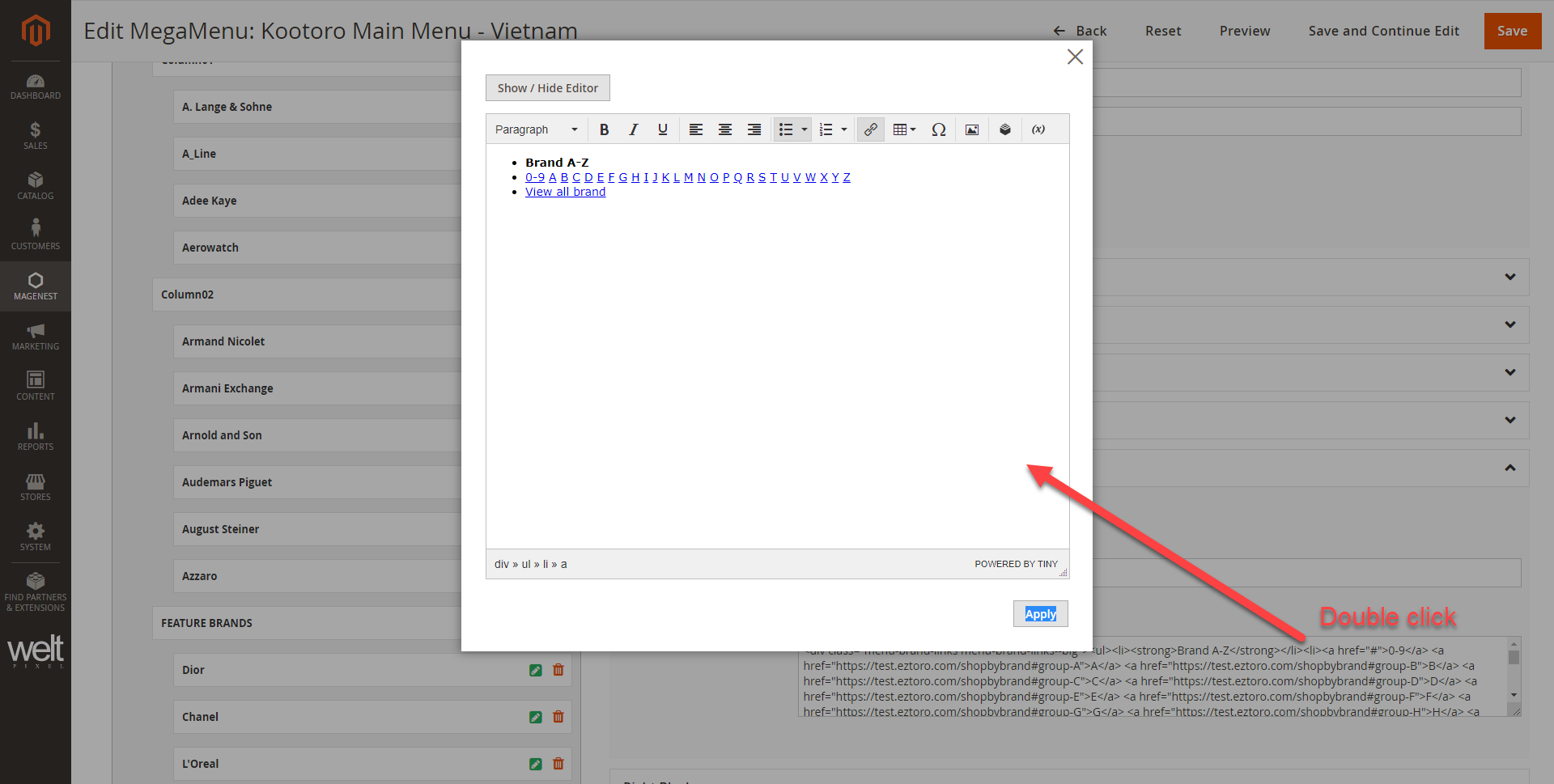
Task: Click the letter 'Z' brand link
Action: [x=847, y=177]
